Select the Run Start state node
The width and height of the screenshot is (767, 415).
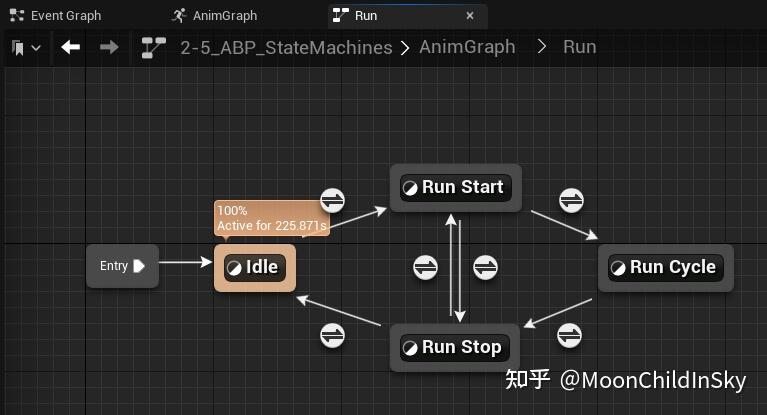[456, 188]
